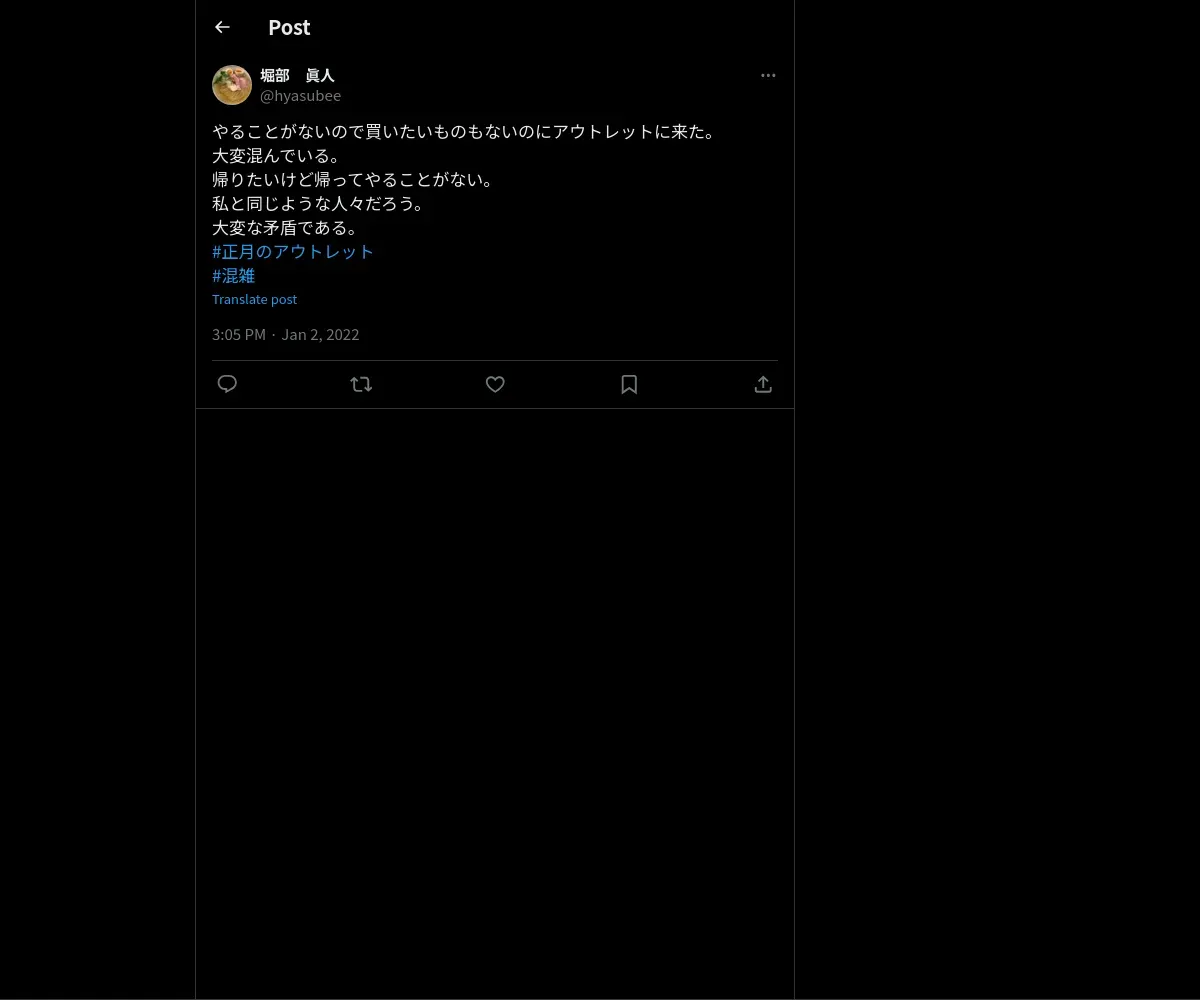The height and width of the screenshot is (1000, 1200).
Task: Bookmark this post
Action: click(x=629, y=384)
